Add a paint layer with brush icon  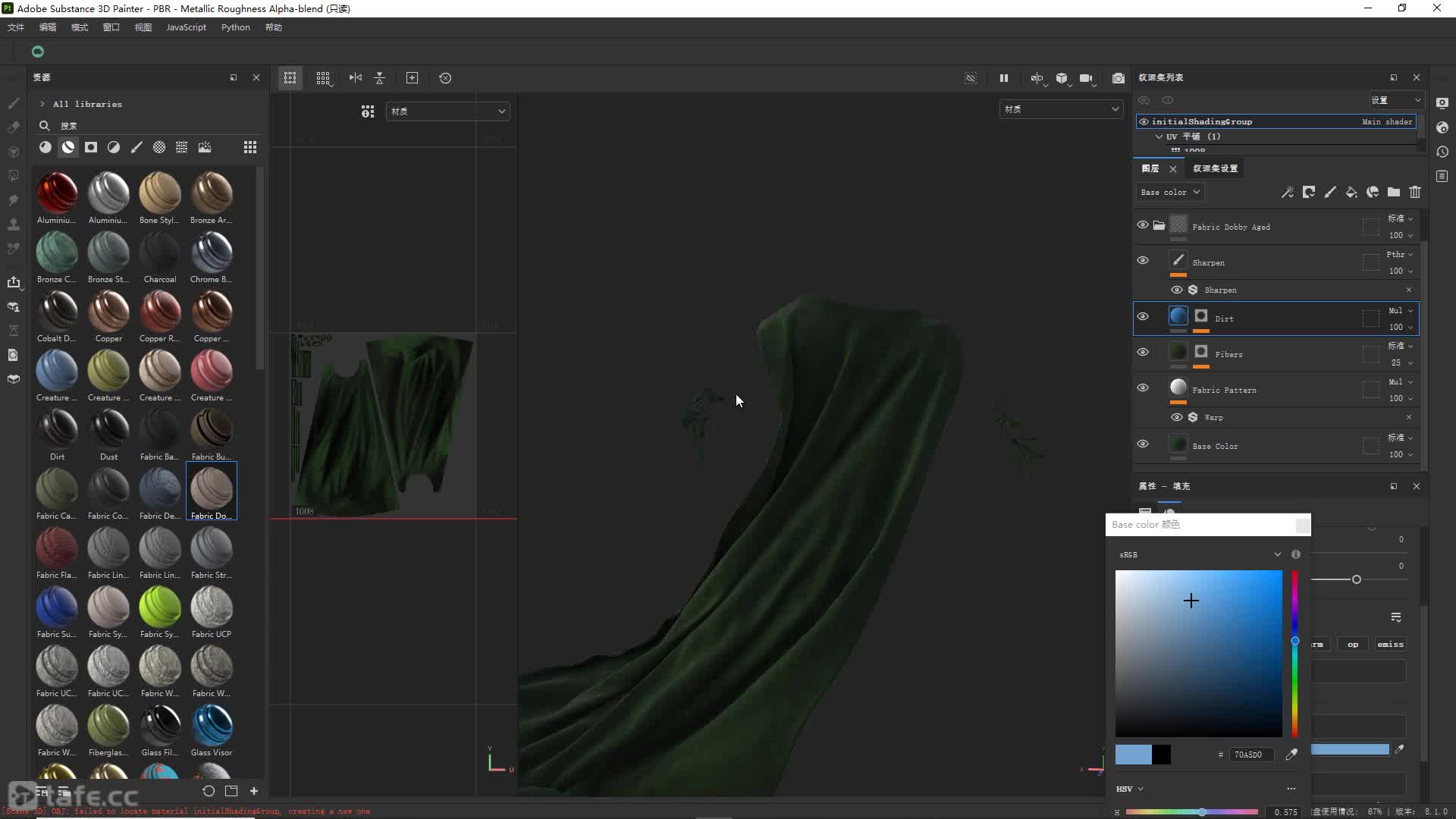tap(1329, 192)
